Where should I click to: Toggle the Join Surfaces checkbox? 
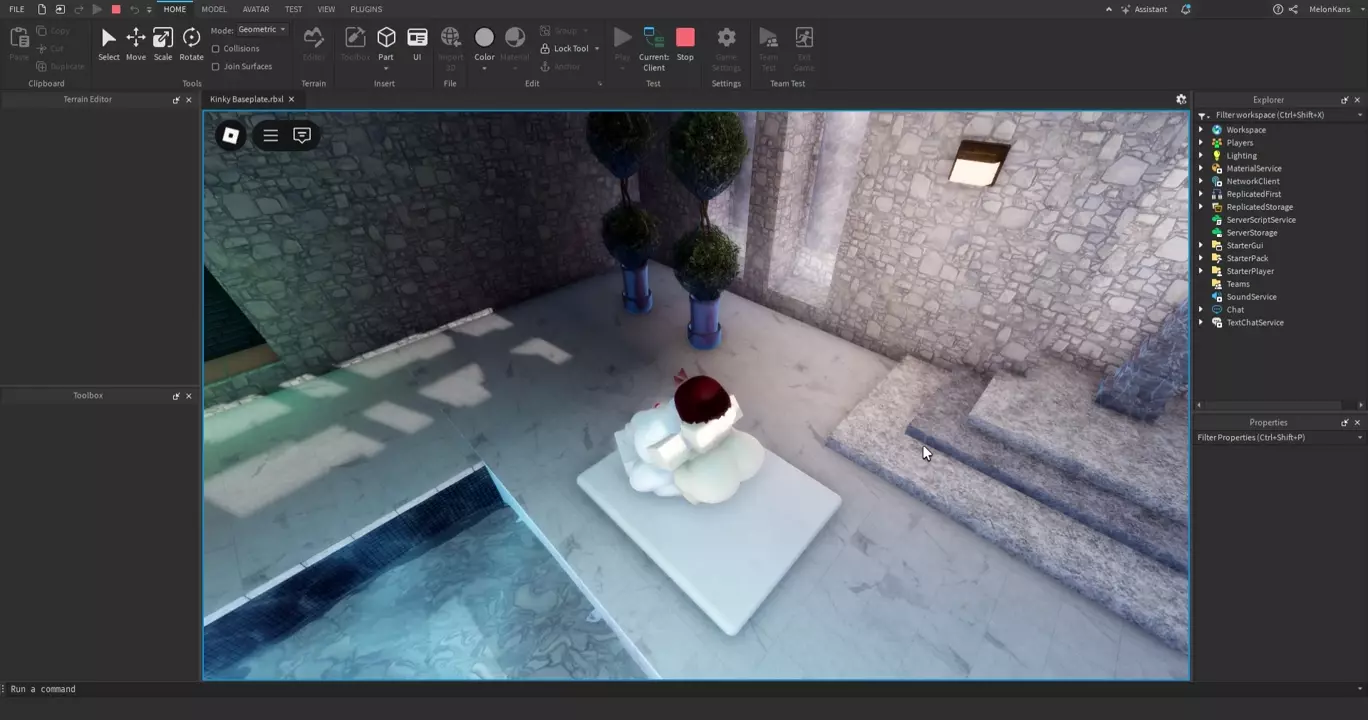(x=216, y=67)
